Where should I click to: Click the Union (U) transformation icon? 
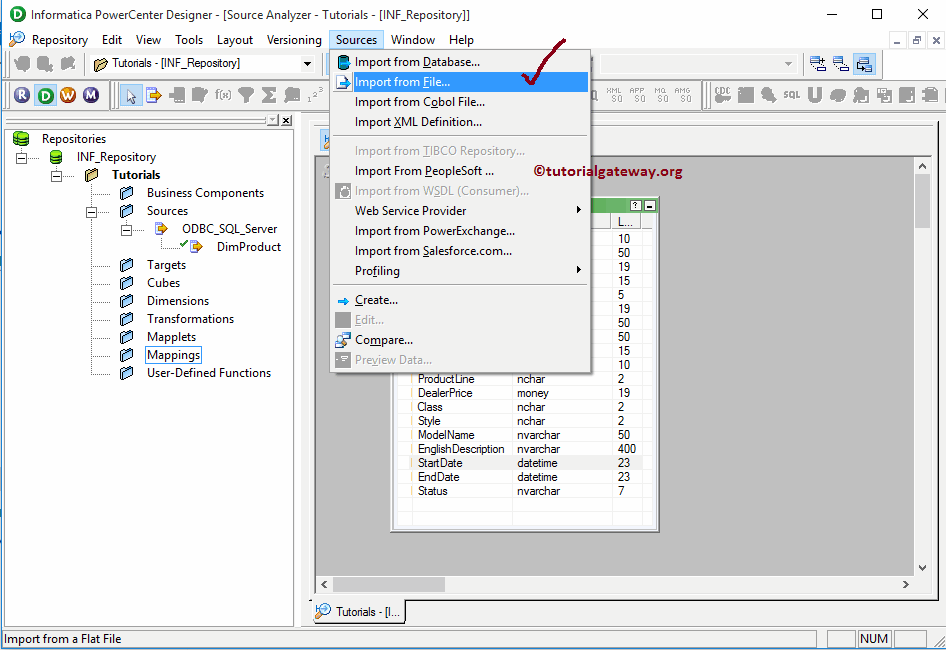[814, 95]
